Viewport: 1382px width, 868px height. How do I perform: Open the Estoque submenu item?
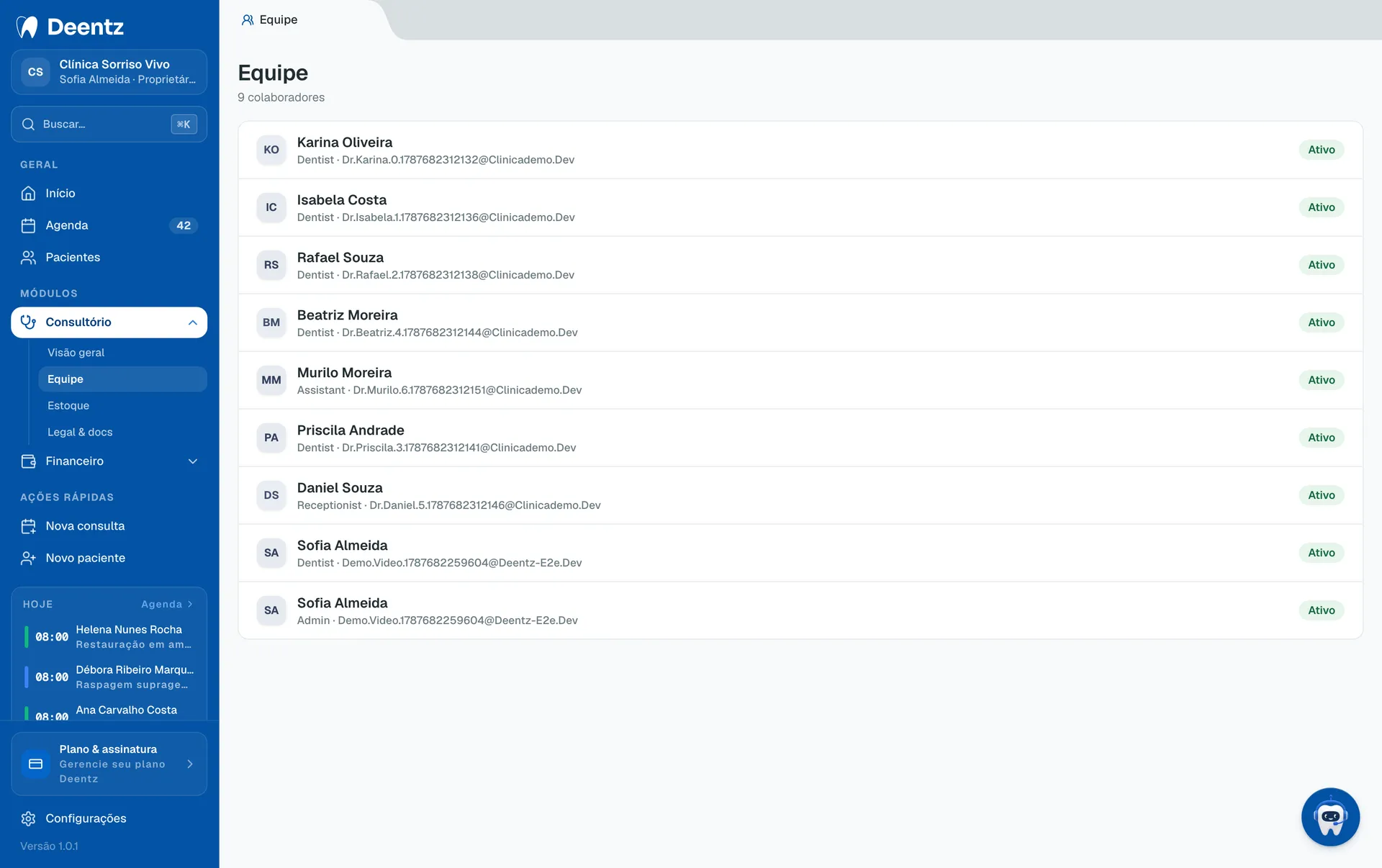click(x=68, y=406)
